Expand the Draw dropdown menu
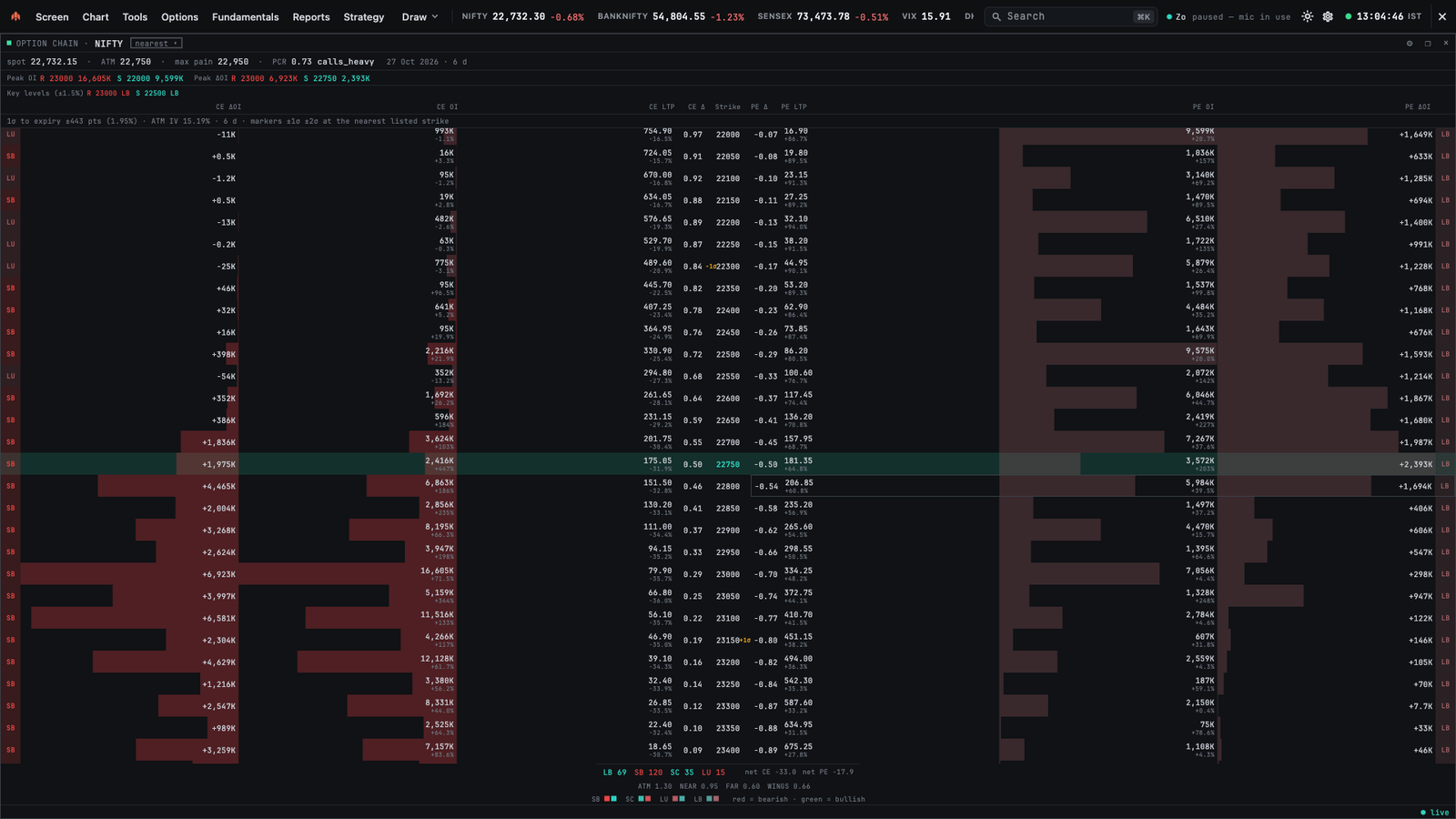Screen dimensions: 1456x819 point(420,16)
